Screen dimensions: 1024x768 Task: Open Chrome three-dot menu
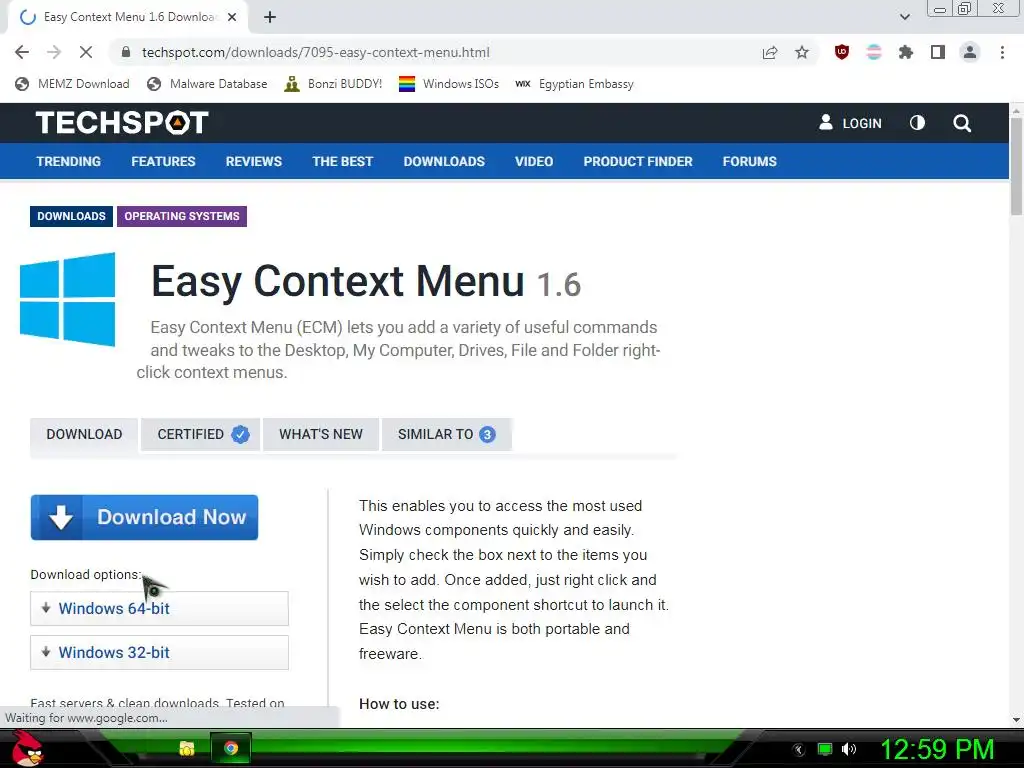coord(1002,52)
